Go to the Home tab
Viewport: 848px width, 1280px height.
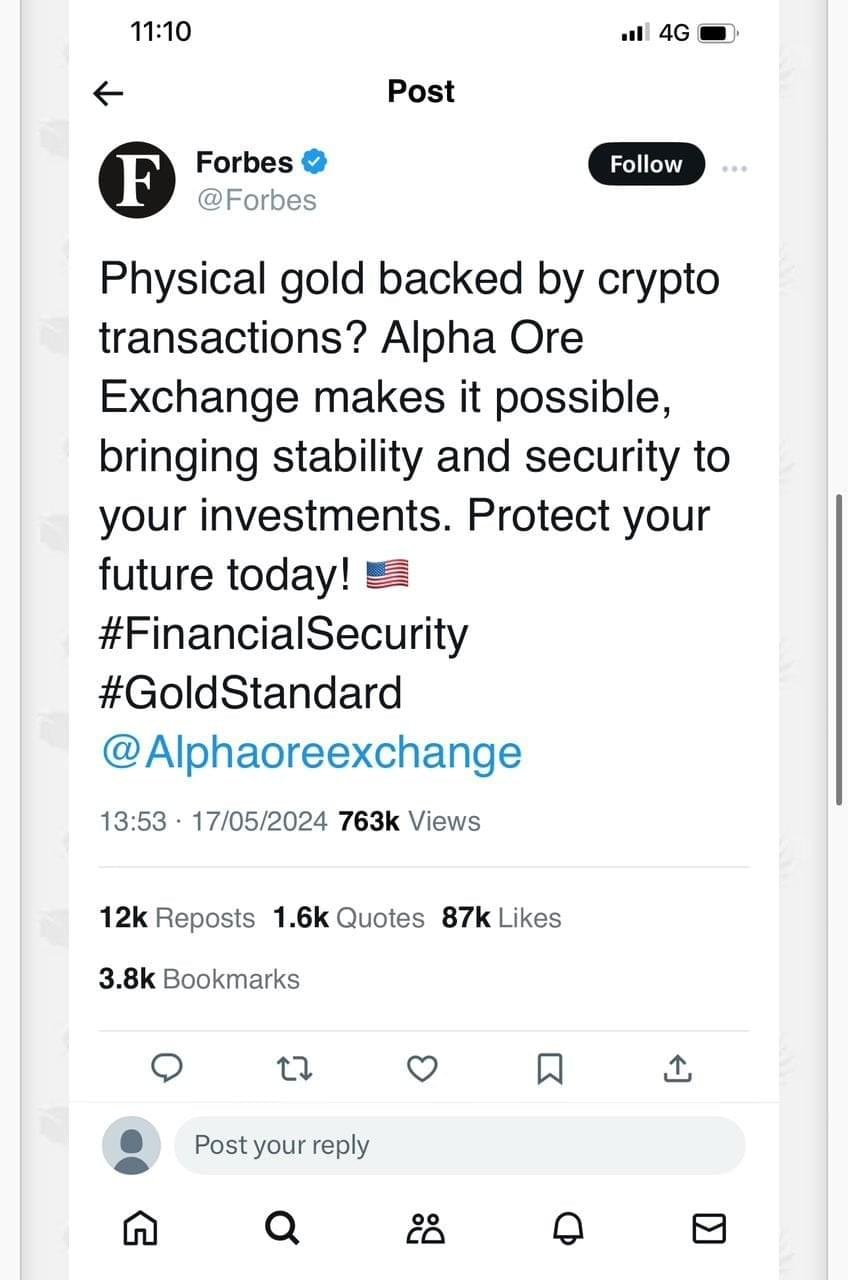[139, 1228]
